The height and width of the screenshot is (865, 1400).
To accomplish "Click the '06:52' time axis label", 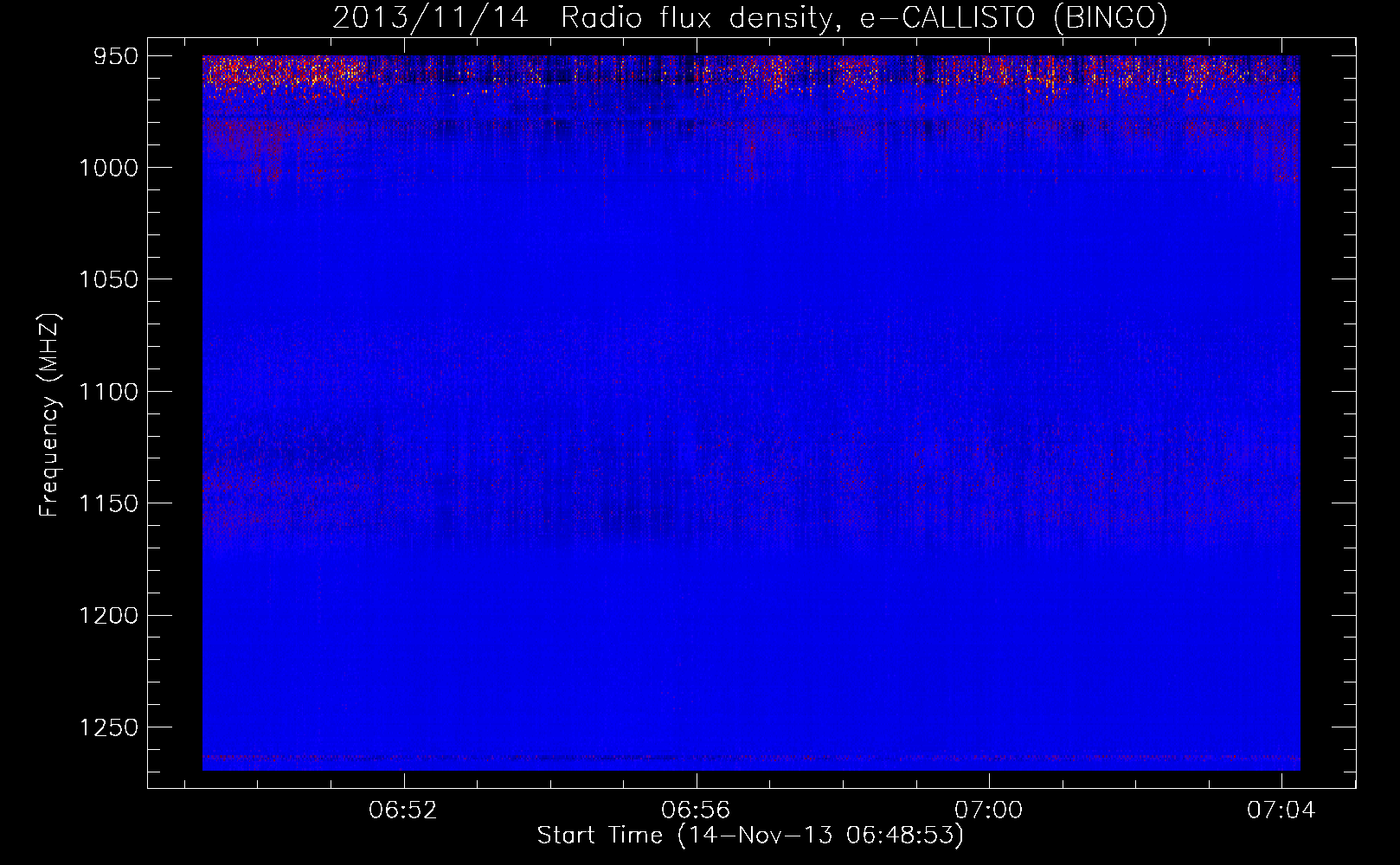I will coord(403,811).
